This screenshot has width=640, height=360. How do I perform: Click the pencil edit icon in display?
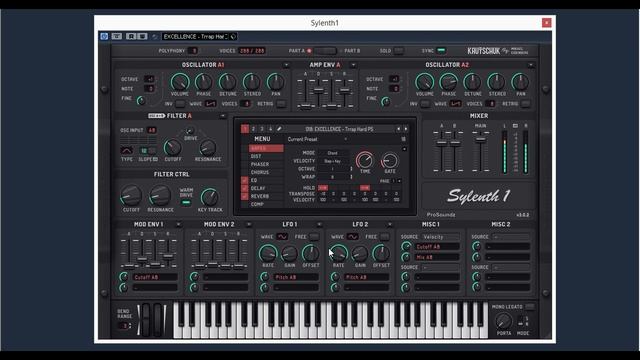point(279,129)
